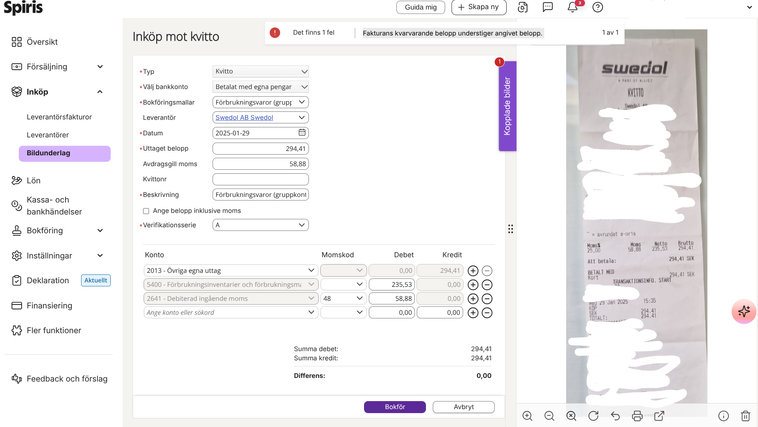Remove the empty account row
The width and height of the screenshot is (758, 427).
(x=487, y=313)
